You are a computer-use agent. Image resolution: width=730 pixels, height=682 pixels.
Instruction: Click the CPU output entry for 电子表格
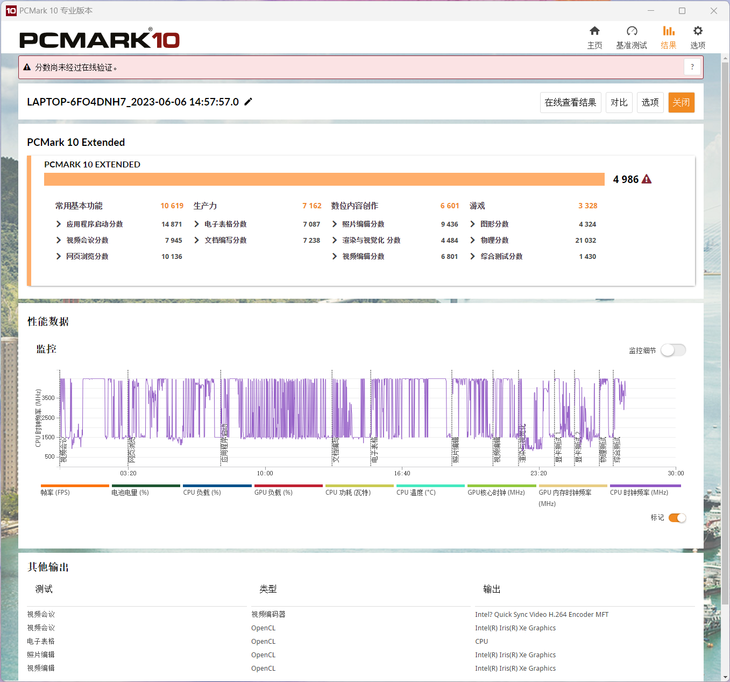(481, 641)
